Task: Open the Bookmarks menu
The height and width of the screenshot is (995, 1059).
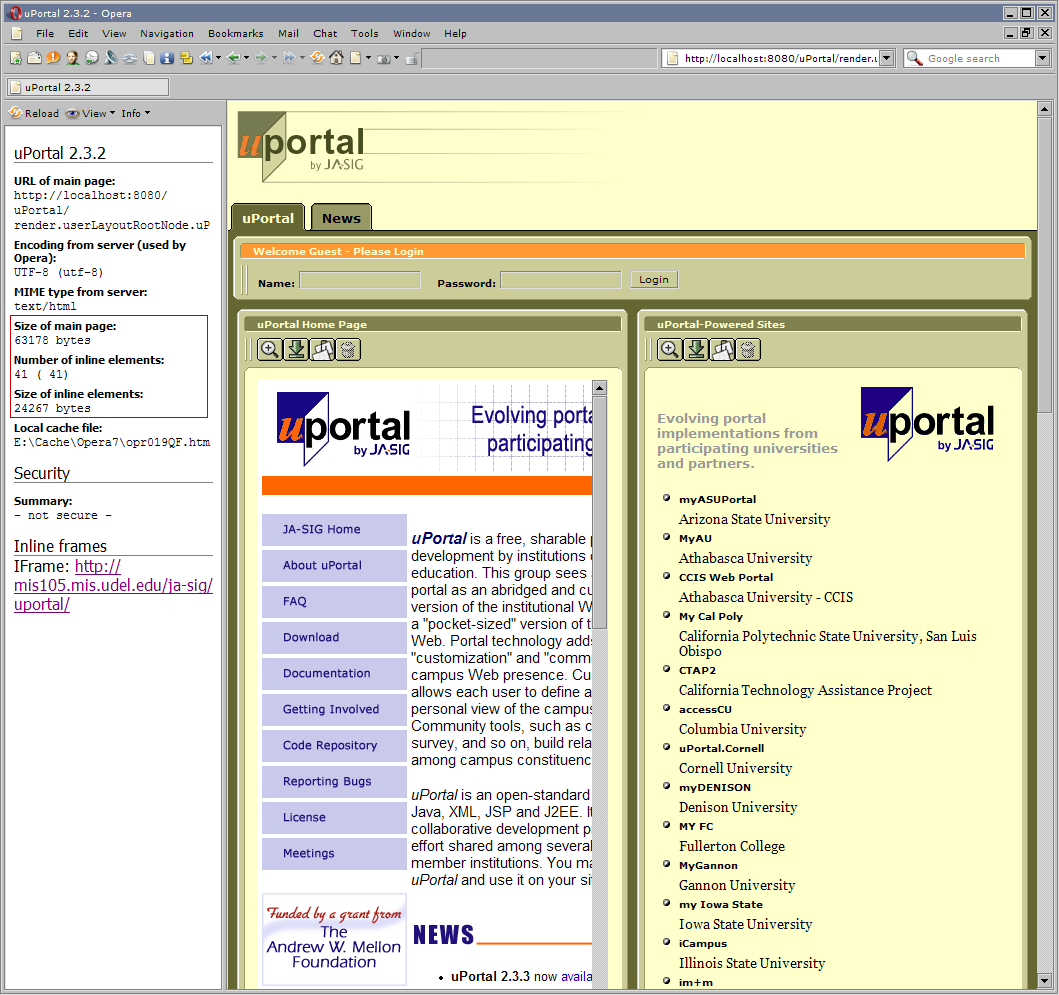Action: pos(236,33)
